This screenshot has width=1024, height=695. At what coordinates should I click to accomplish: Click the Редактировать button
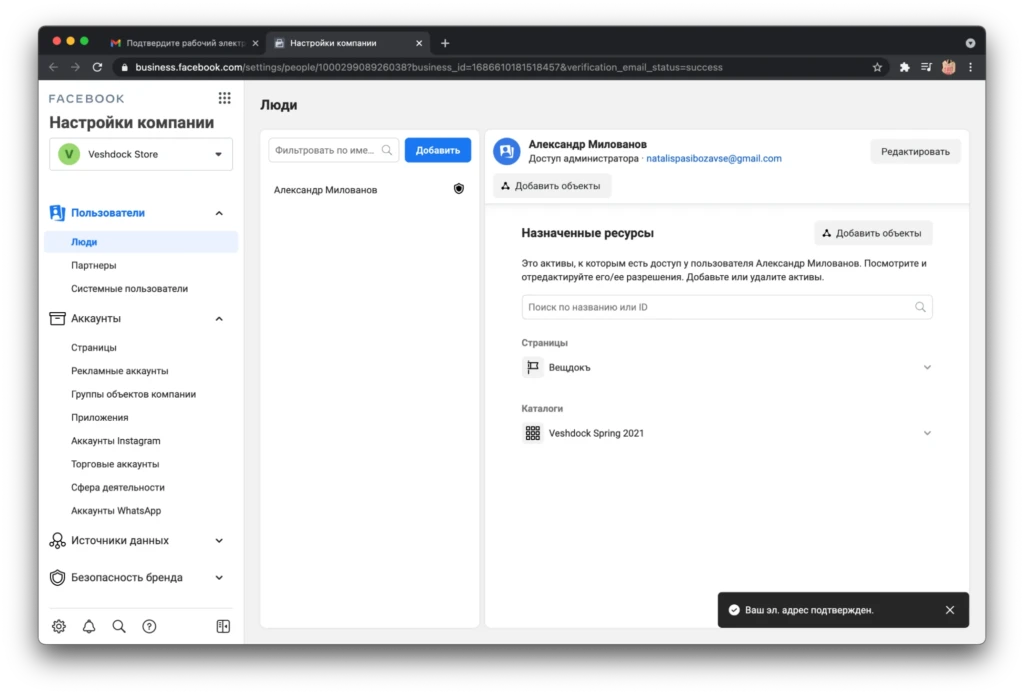pyautogui.click(x=915, y=152)
